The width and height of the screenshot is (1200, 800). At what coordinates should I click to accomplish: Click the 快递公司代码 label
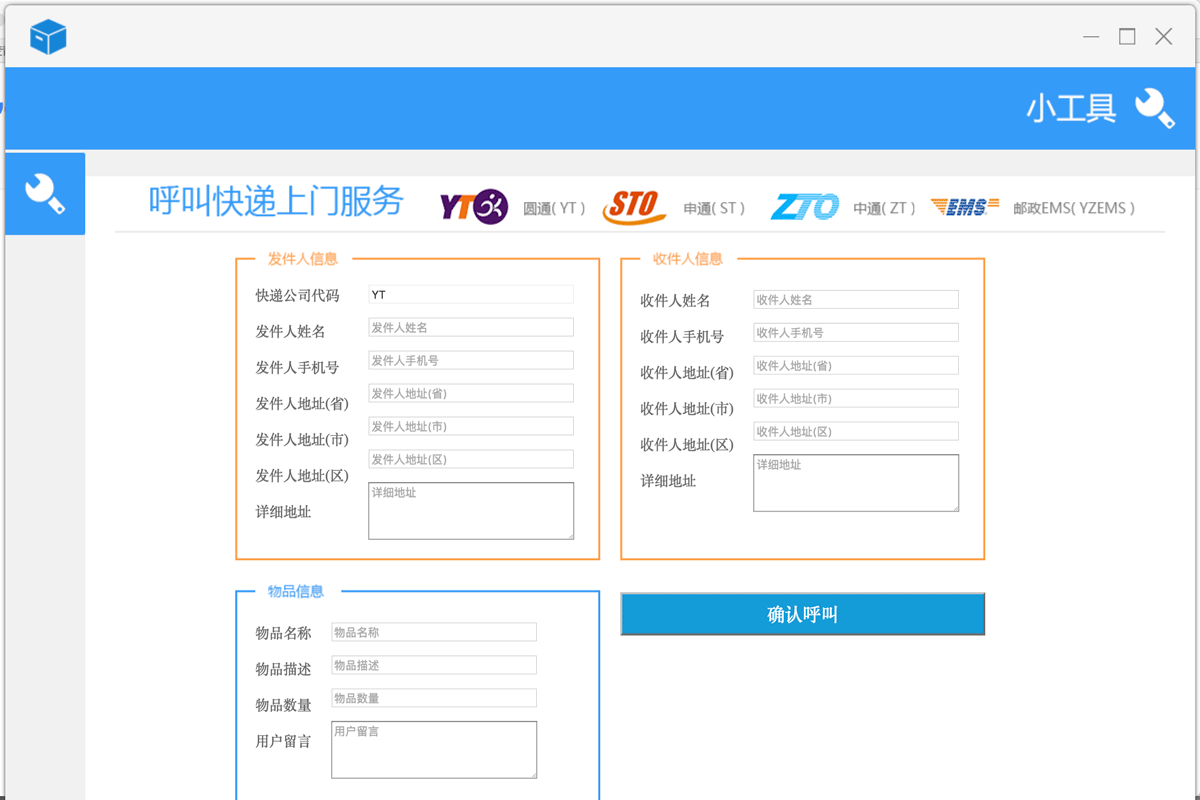pos(298,295)
